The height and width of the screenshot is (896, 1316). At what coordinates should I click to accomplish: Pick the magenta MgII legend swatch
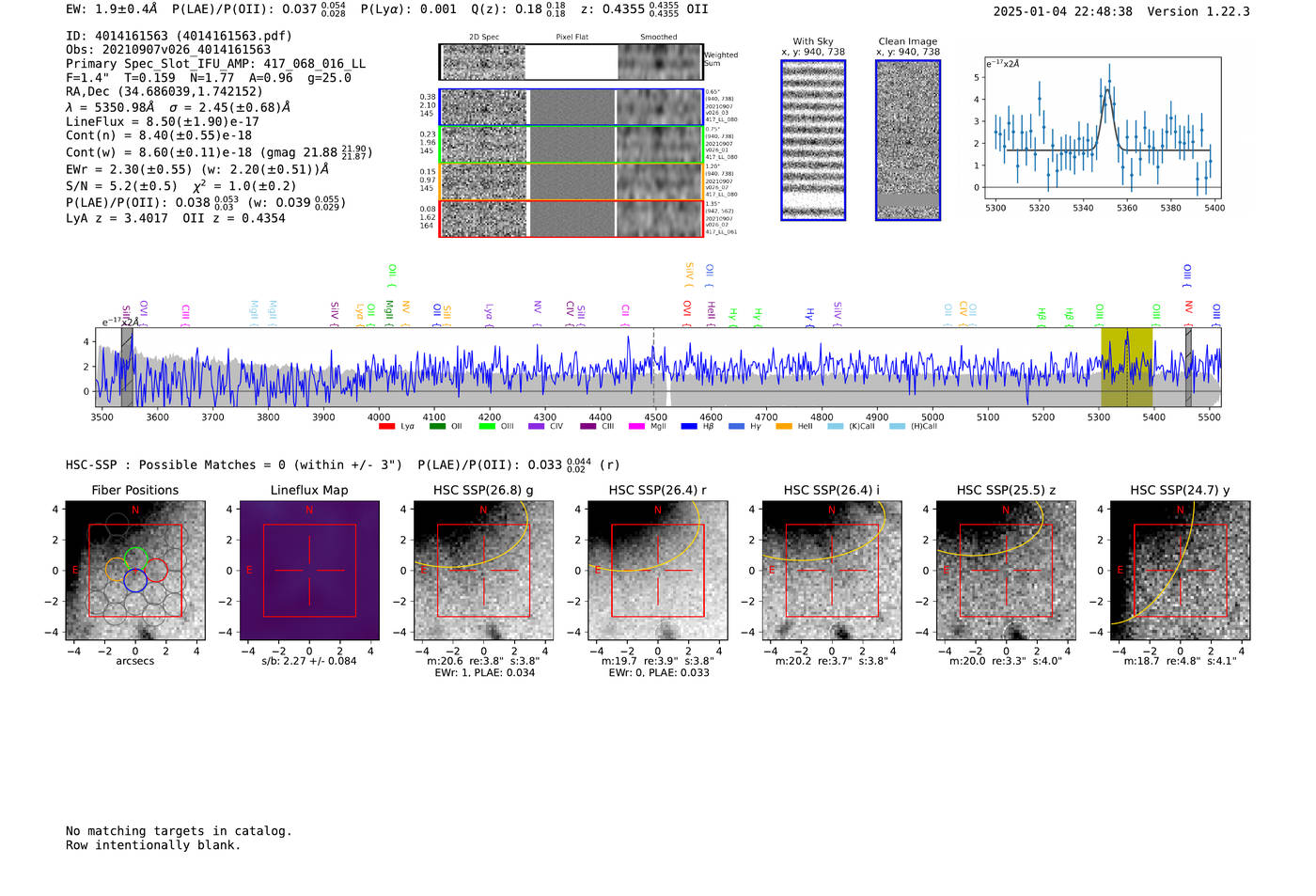coord(637,427)
